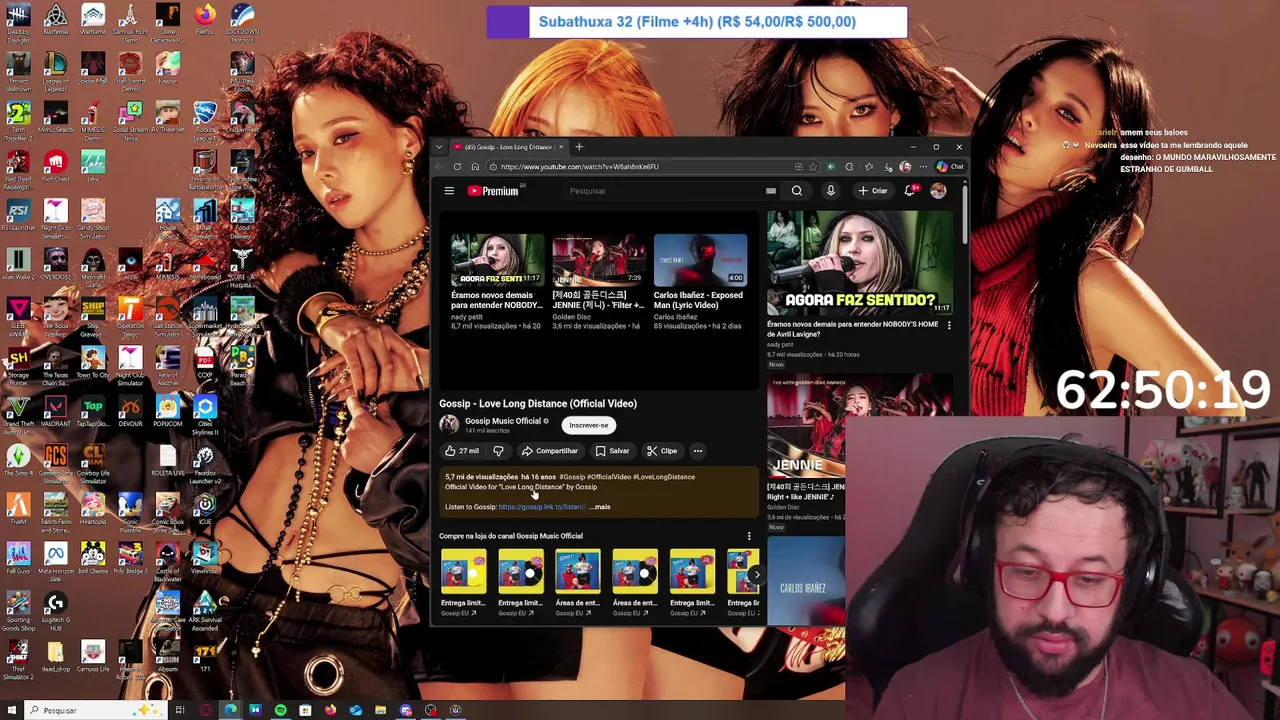Open the Edge Copilot Chat button
1280x720 pixels.
950,167
